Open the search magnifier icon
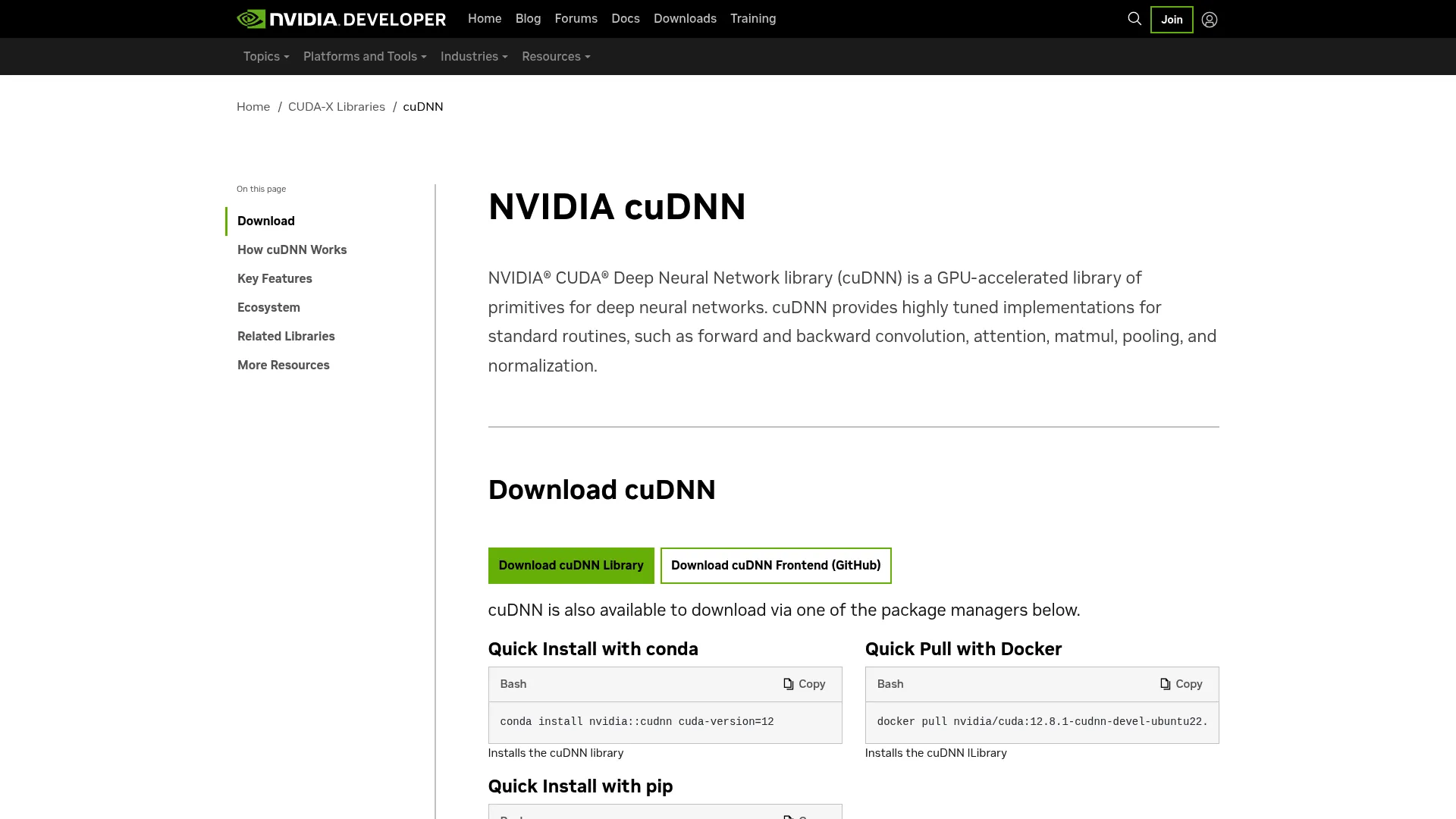The width and height of the screenshot is (1456, 819). tap(1134, 19)
